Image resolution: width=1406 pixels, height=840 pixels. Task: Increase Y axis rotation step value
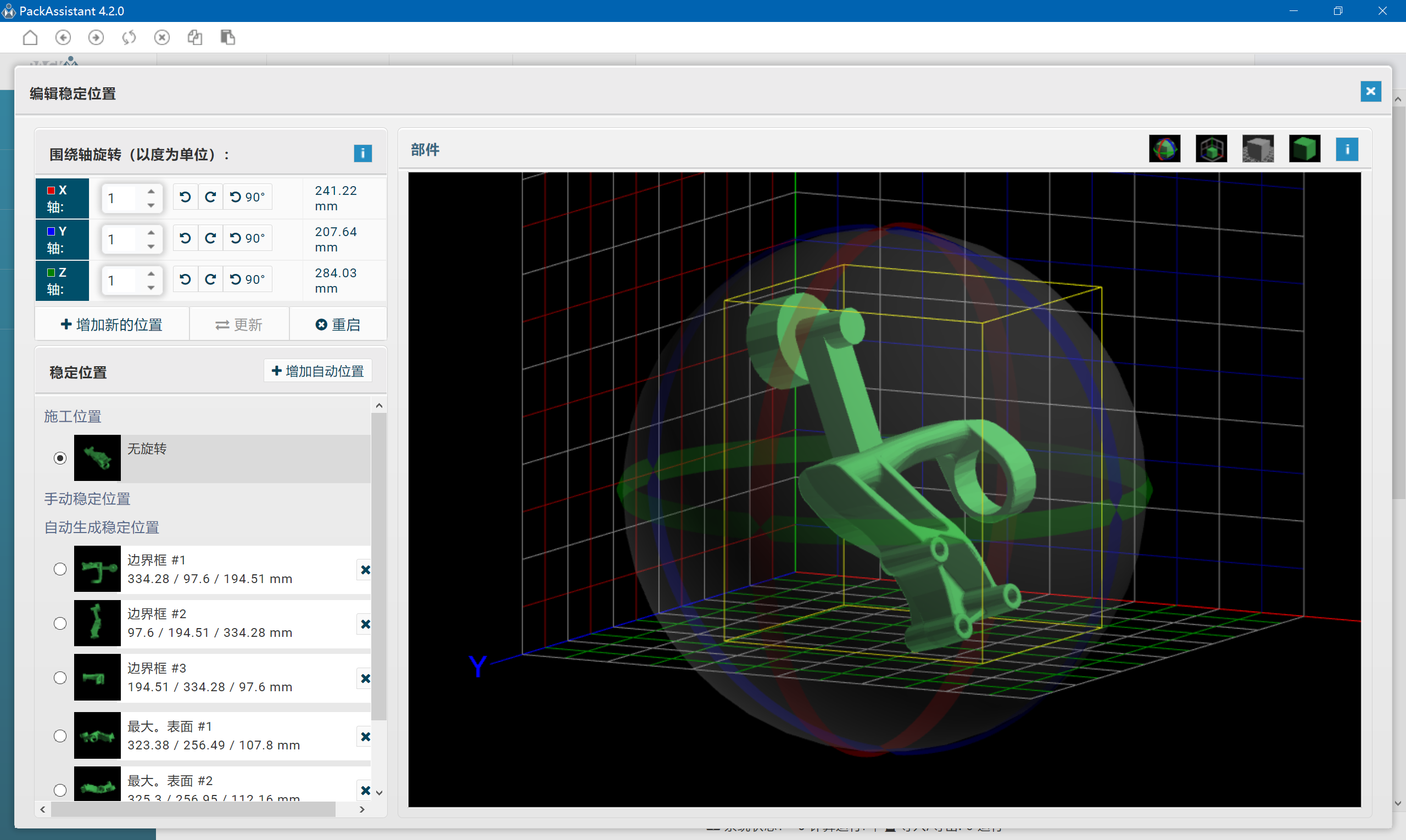tap(151, 233)
